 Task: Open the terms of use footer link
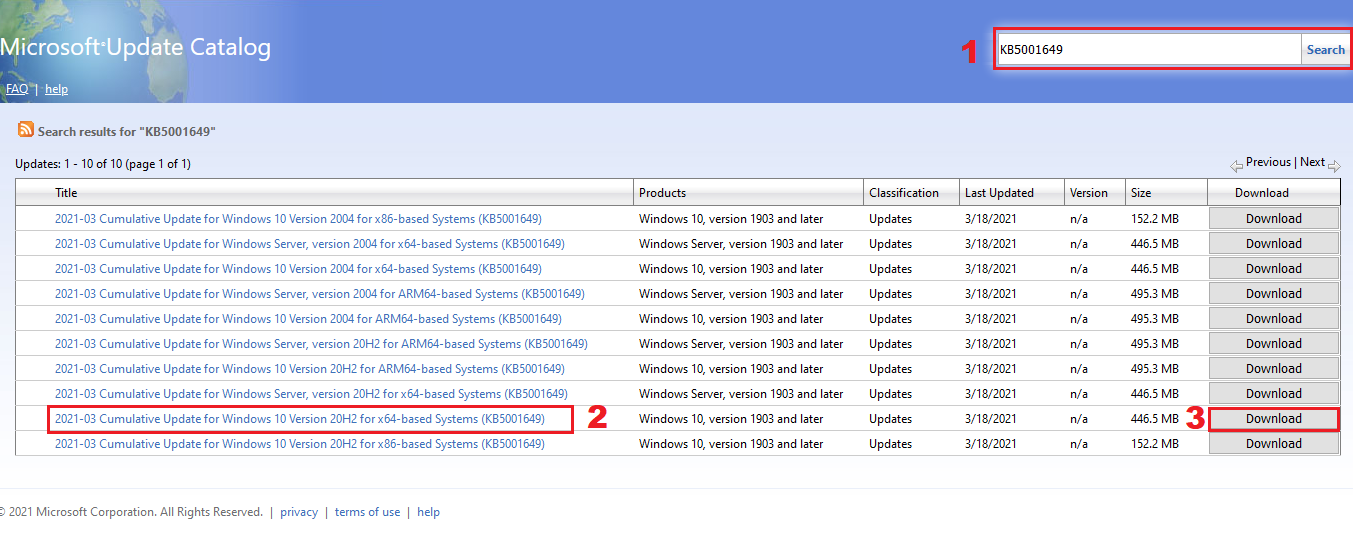pos(367,512)
